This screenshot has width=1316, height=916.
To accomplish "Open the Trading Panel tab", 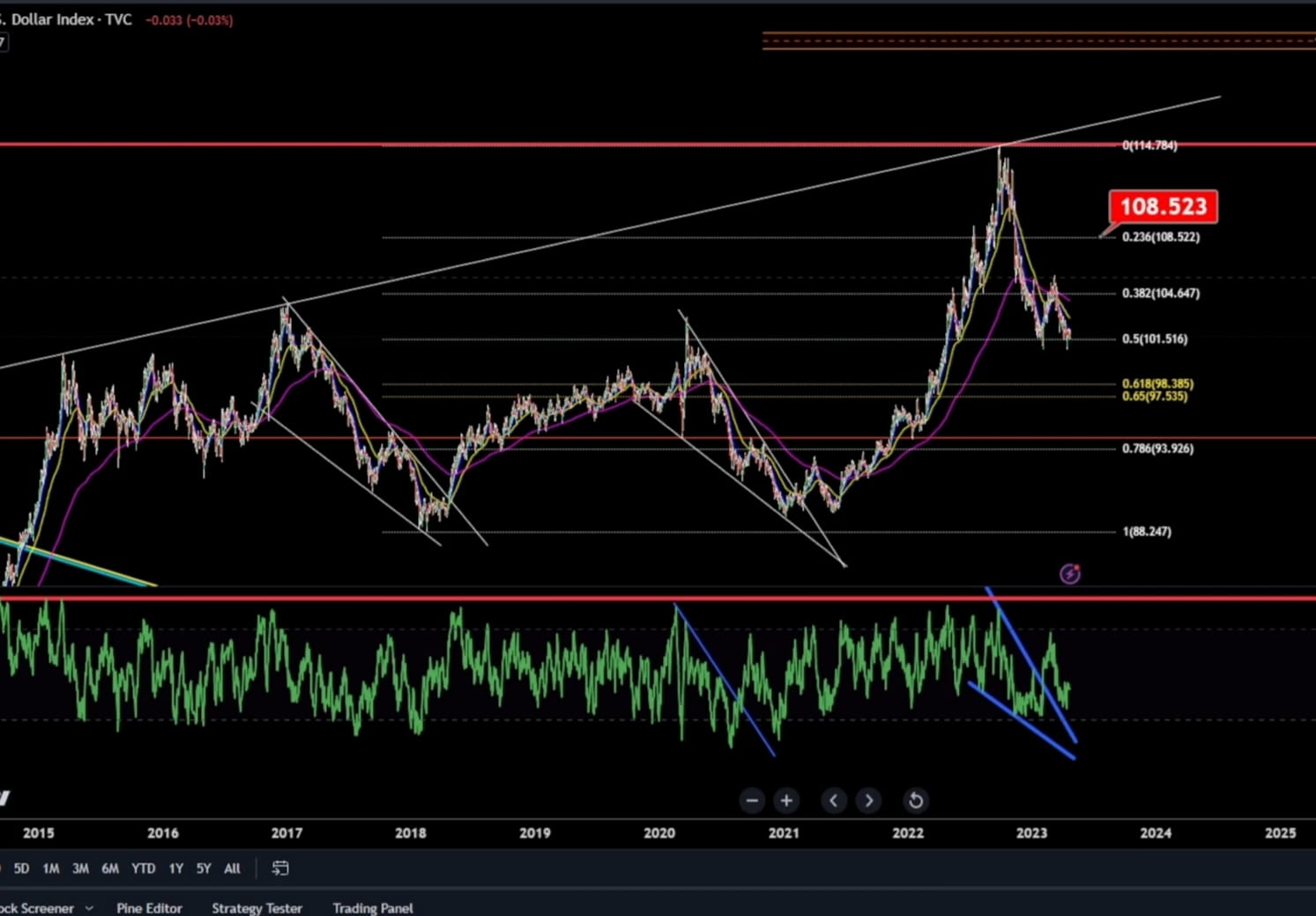I will [x=373, y=908].
